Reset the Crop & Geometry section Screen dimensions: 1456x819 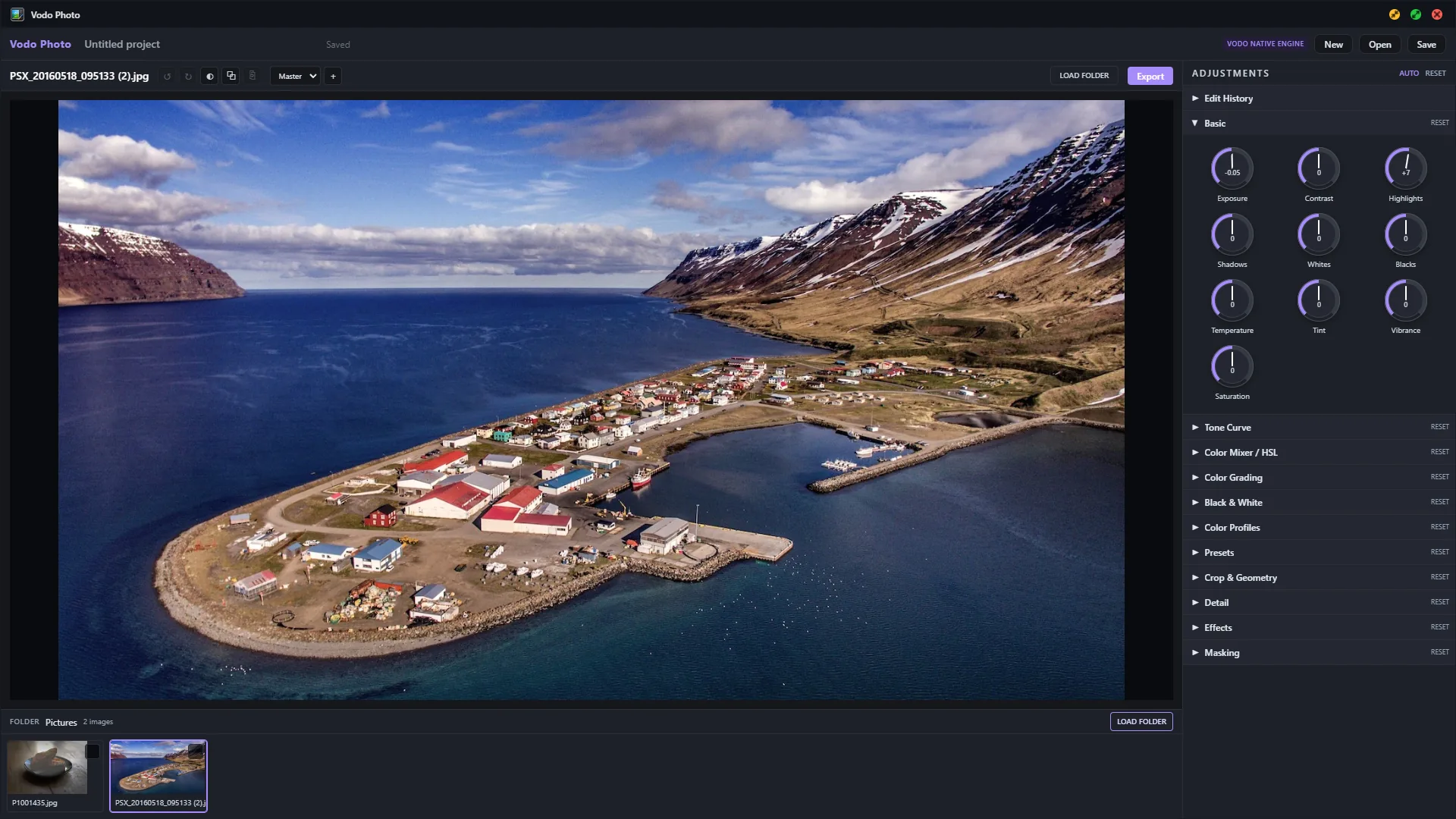(x=1439, y=577)
